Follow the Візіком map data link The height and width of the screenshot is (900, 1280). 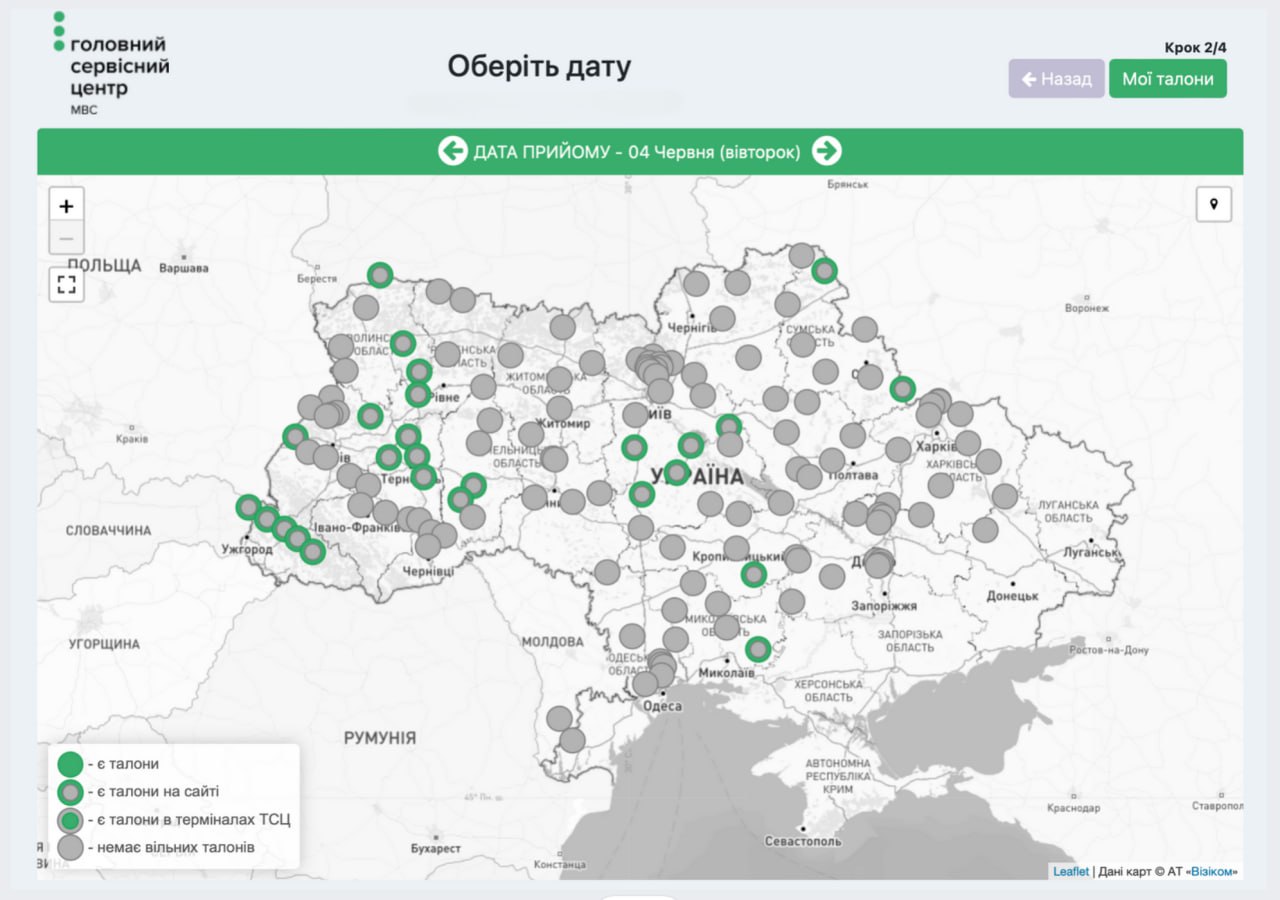click(1210, 872)
